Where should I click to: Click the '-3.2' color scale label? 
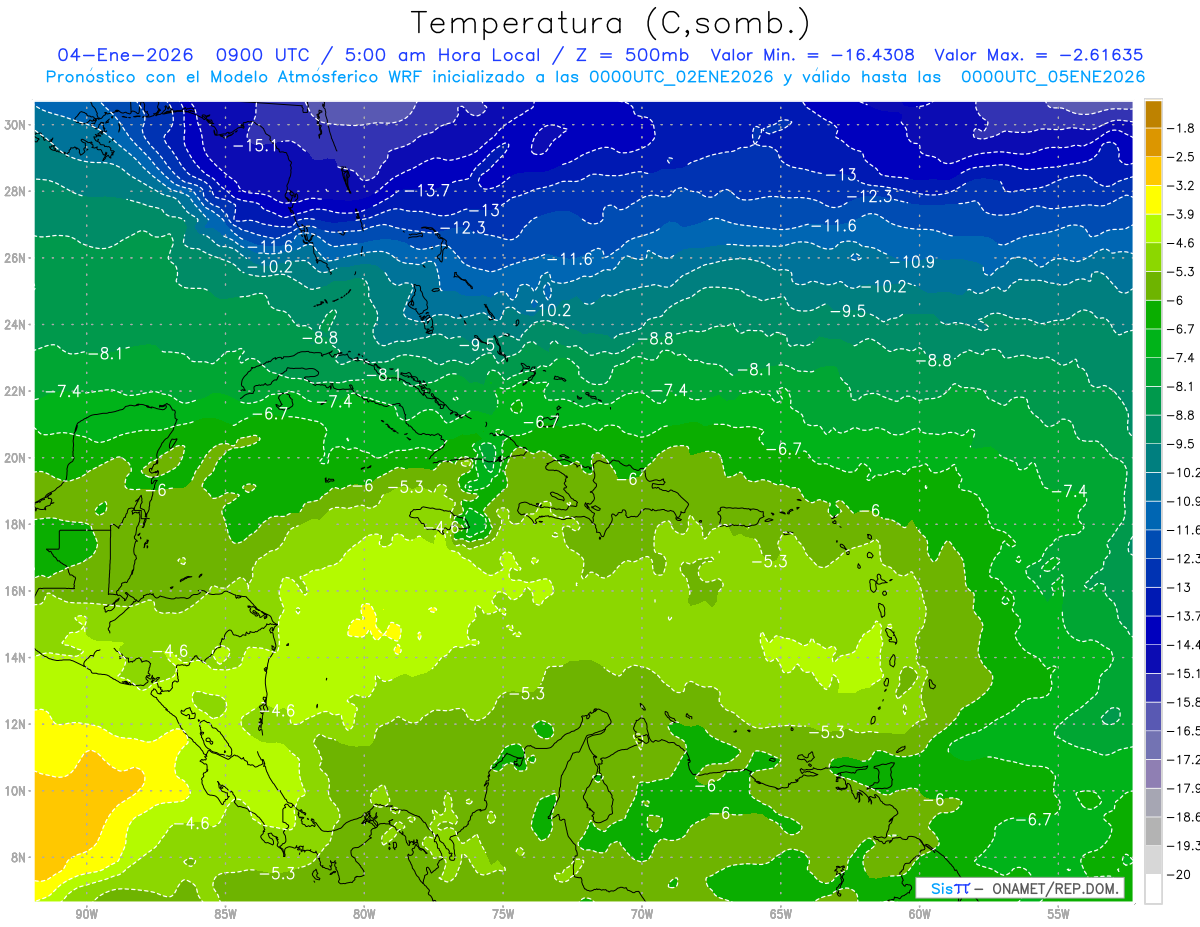tap(1182, 186)
